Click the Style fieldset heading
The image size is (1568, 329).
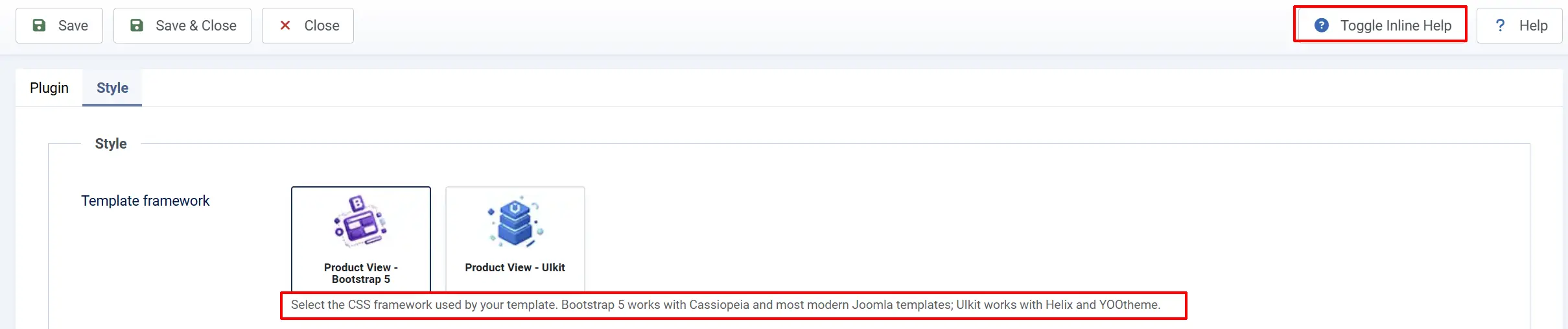point(111,143)
